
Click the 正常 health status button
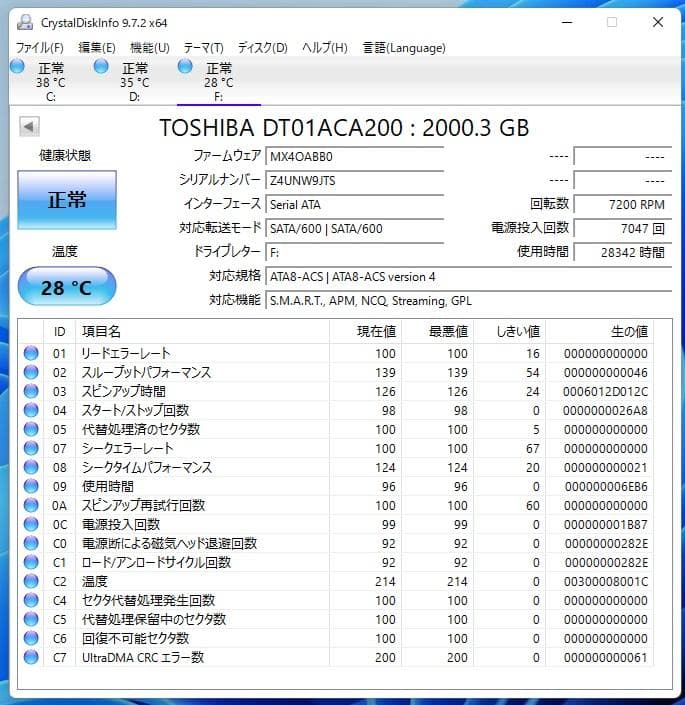pos(67,200)
